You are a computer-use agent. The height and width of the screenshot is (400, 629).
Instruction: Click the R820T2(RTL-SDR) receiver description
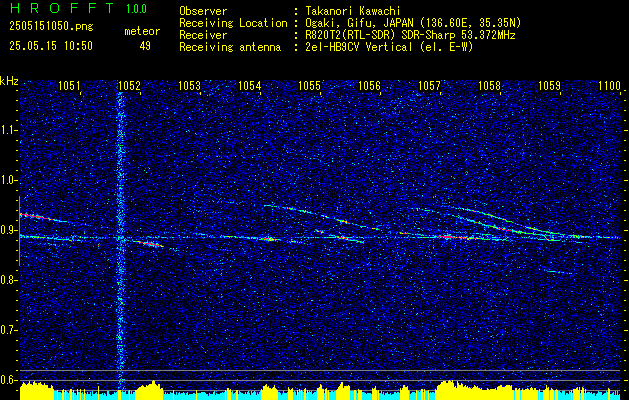pyautogui.click(x=410, y=35)
